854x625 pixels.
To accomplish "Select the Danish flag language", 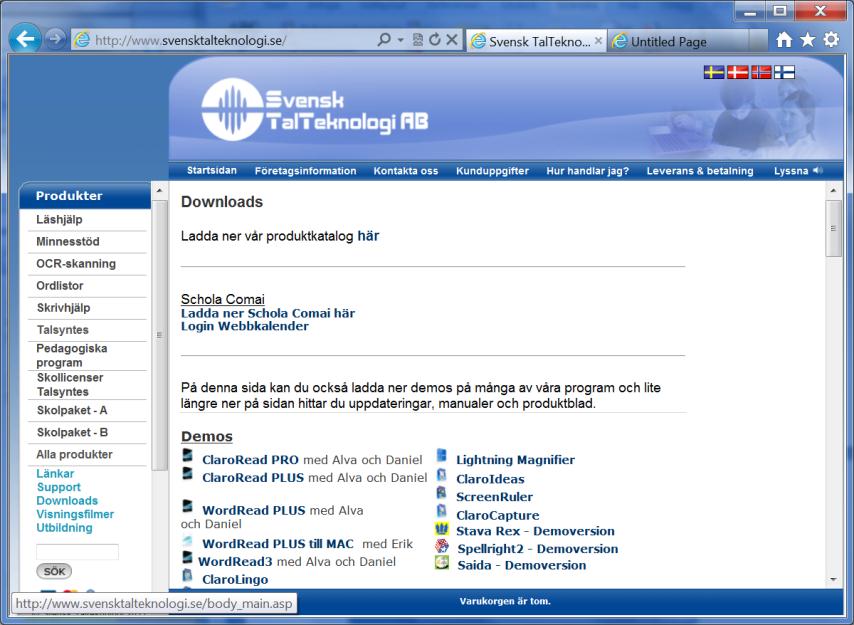I will point(737,72).
